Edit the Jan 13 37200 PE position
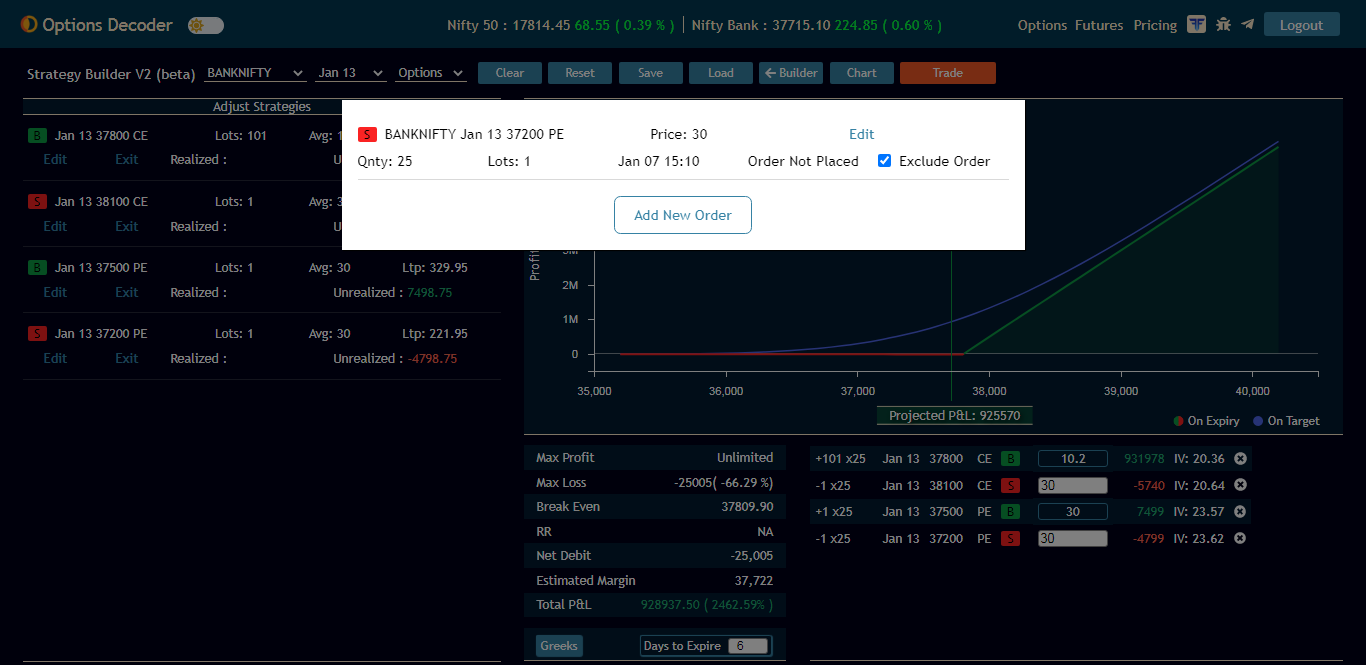Viewport: 1366px width, 665px height. coord(55,358)
